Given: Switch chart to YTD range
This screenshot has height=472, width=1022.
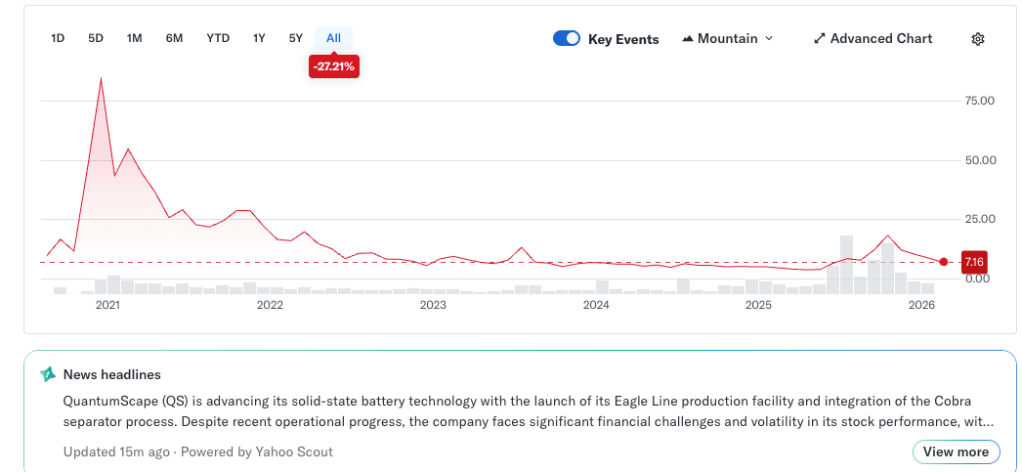Looking at the screenshot, I should (217, 38).
